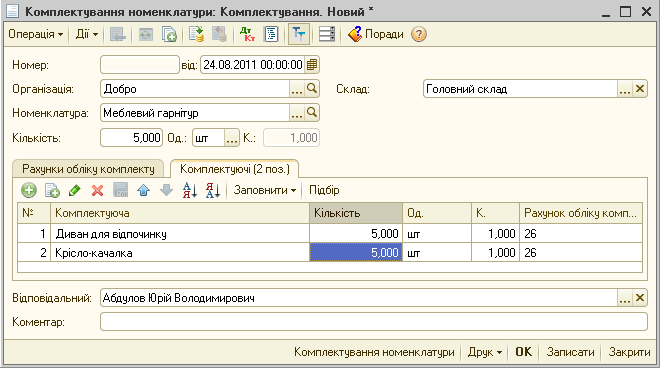The width and height of the screenshot is (660, 368).
Task: Click the Рахунок обліку column header
Action: (x=581, y=213)
